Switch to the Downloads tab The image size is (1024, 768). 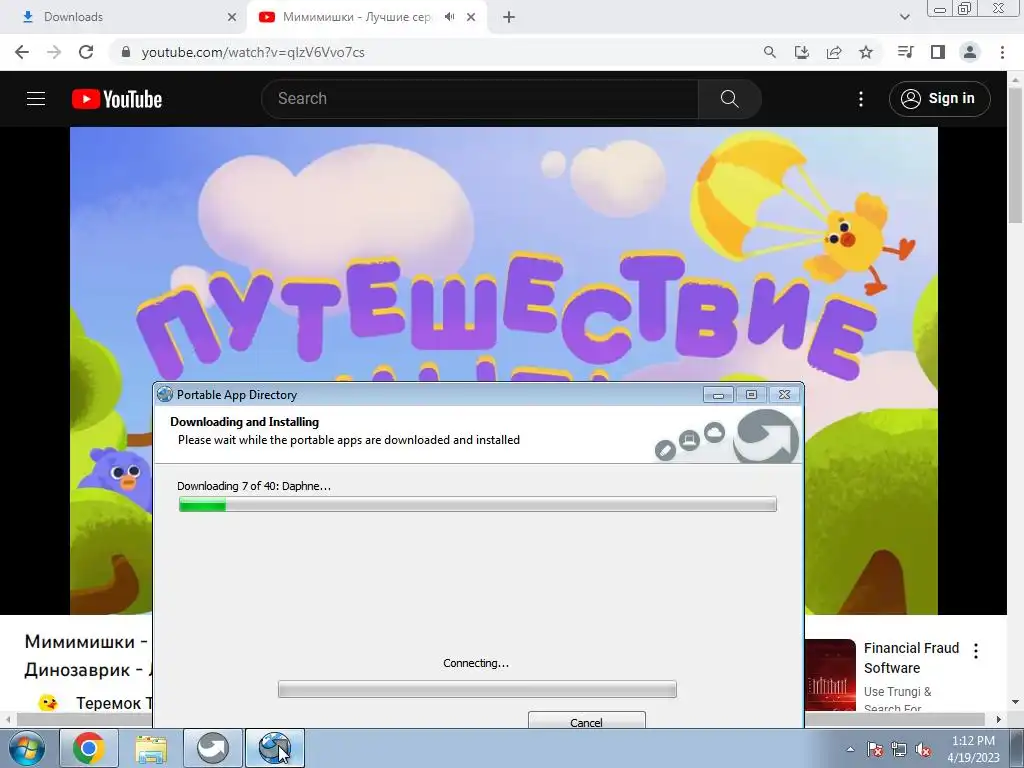(123, 17)
